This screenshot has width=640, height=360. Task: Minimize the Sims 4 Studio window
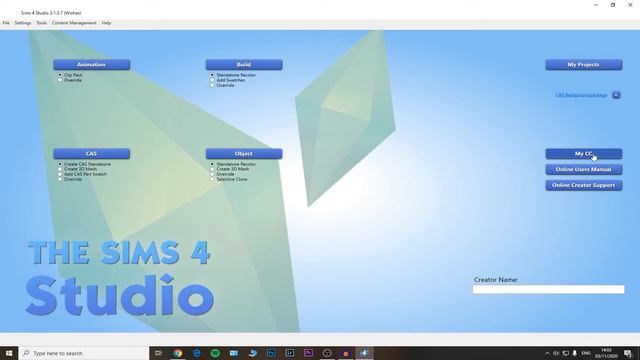[x=596, y=5]
